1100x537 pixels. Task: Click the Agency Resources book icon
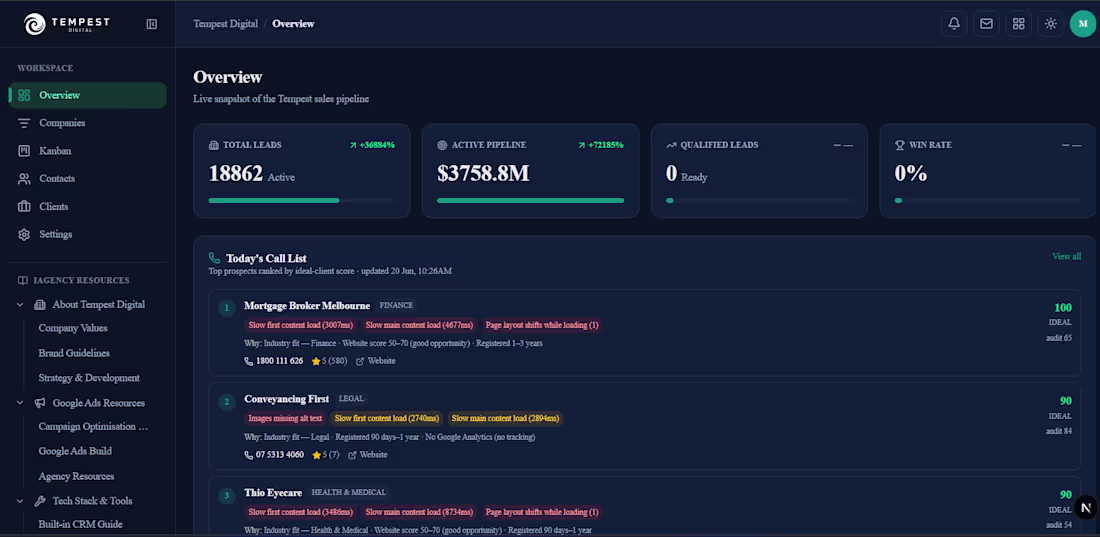point(22,280)
